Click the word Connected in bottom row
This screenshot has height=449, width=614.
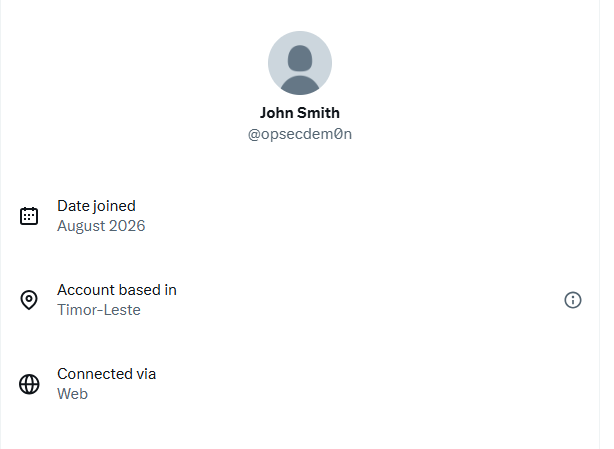[x=95, y=374]
